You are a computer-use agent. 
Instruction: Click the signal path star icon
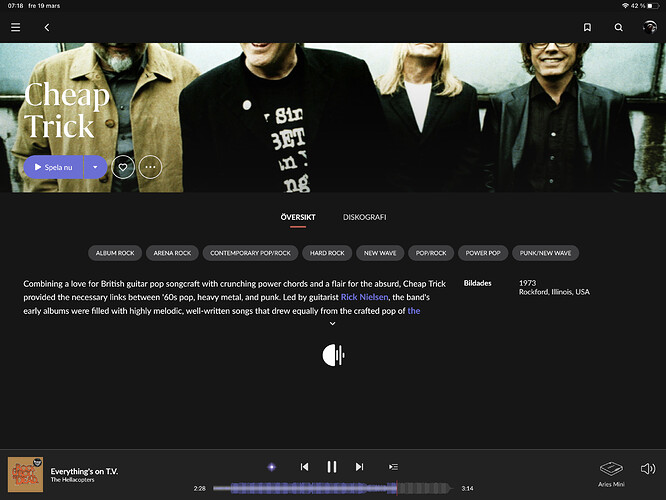(272, 467)
